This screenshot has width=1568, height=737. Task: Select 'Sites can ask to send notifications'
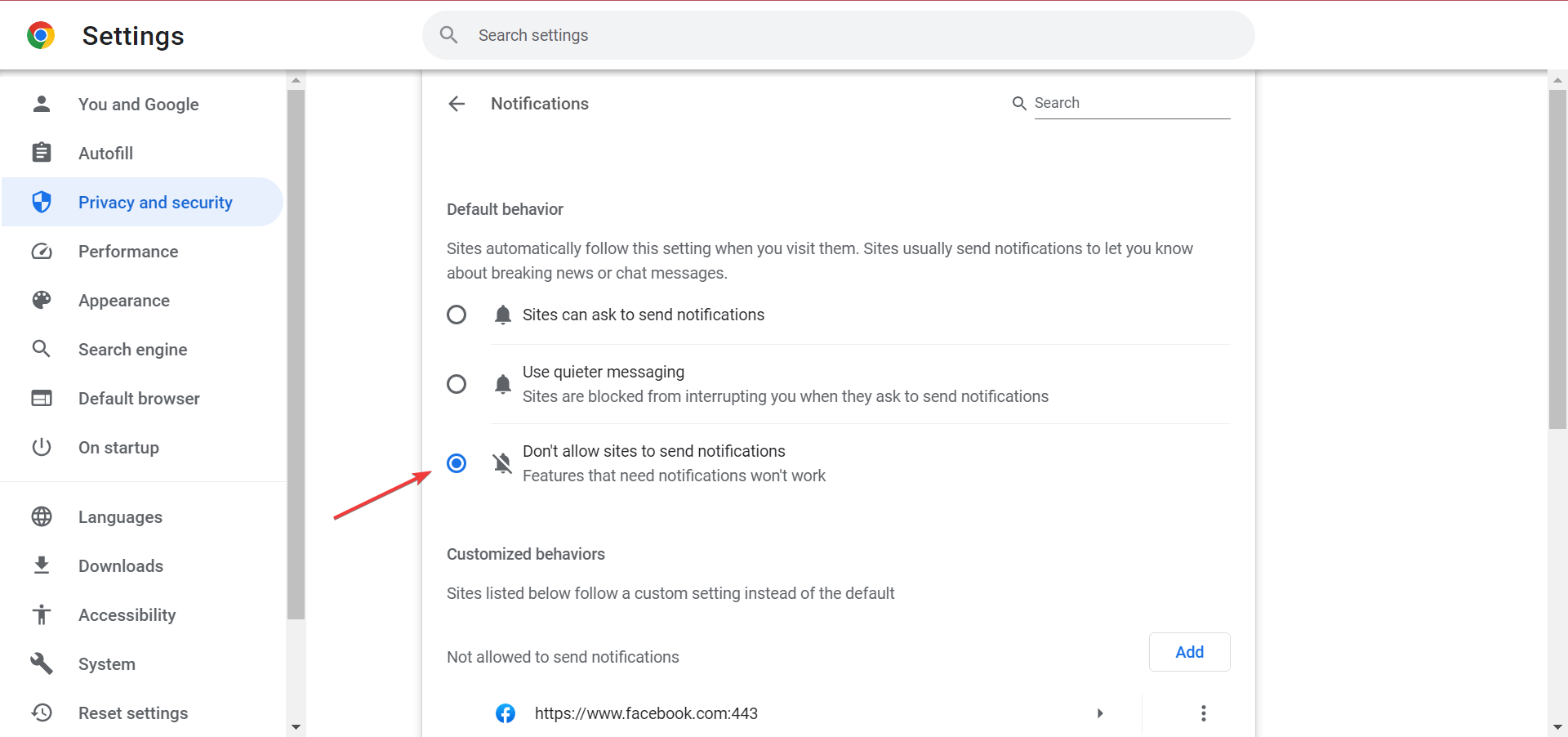coord(457,315)
